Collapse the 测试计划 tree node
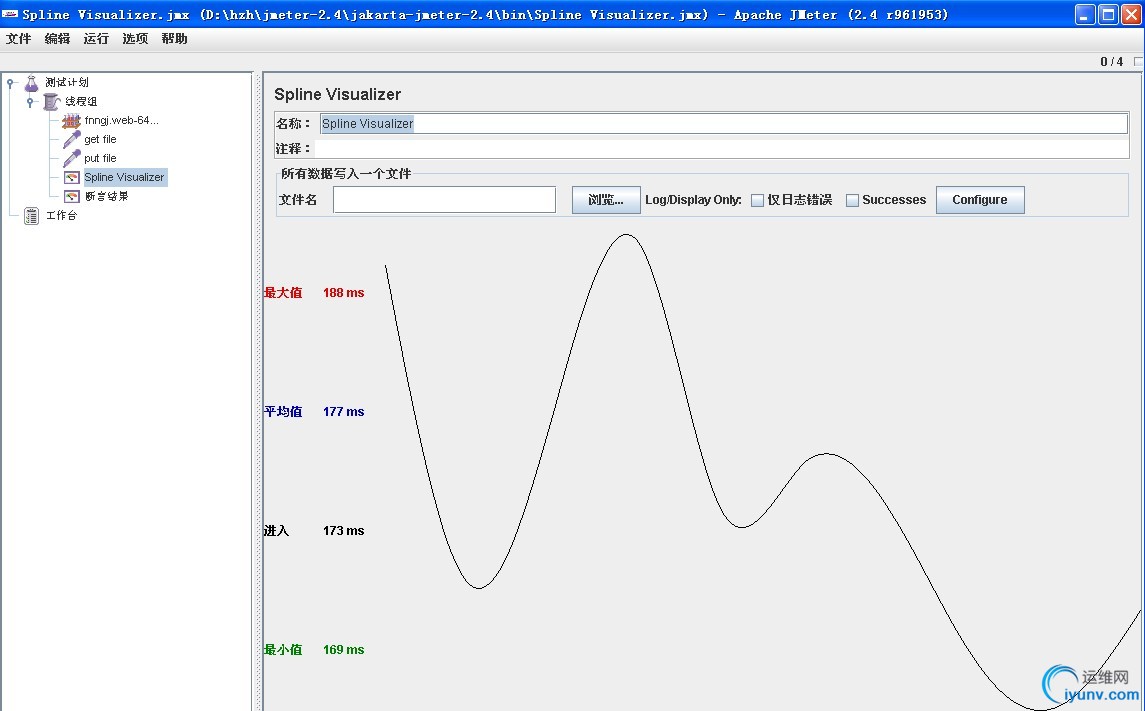The height and width of the screenshot is (711, 1145). (x=10, y=82)
